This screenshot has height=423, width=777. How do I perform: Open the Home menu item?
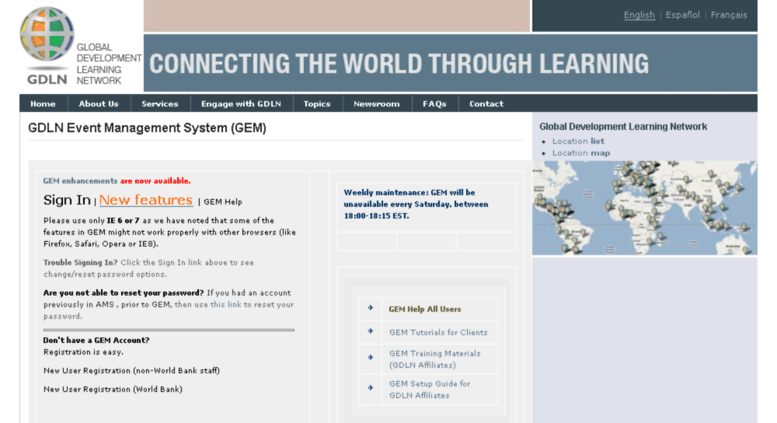pos(43,104)
